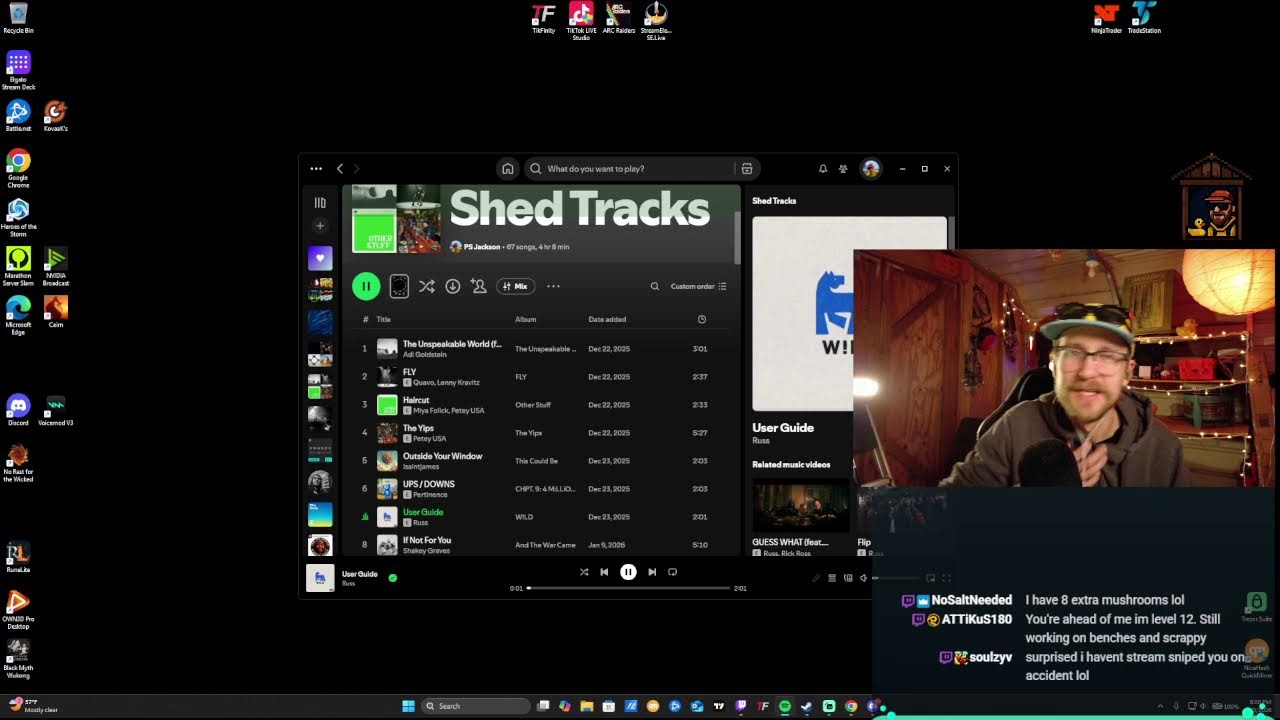Select The Yips track title

(x=418, y=428)
